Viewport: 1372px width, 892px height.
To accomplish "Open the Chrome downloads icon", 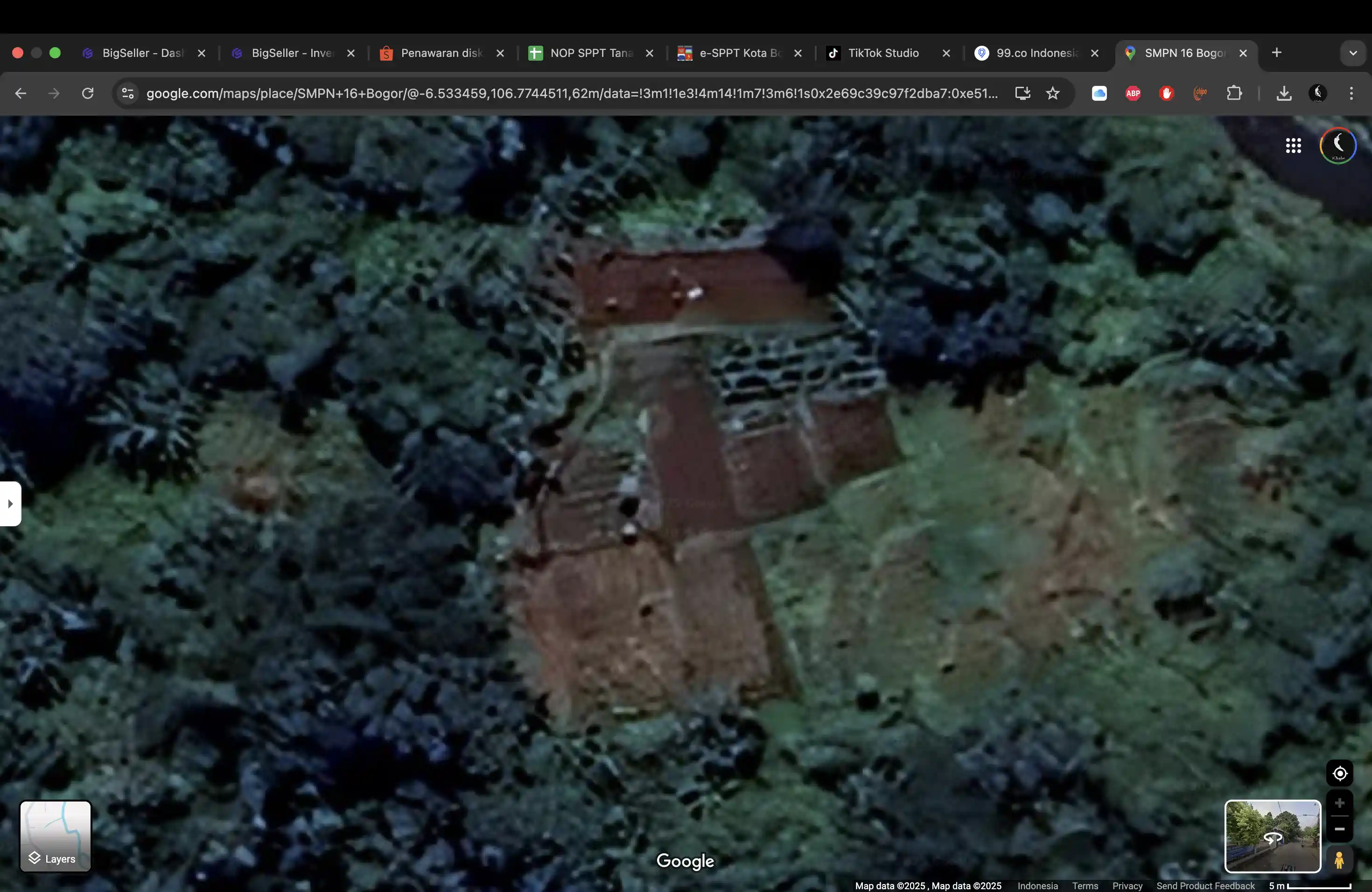I will coord(1284,93).
